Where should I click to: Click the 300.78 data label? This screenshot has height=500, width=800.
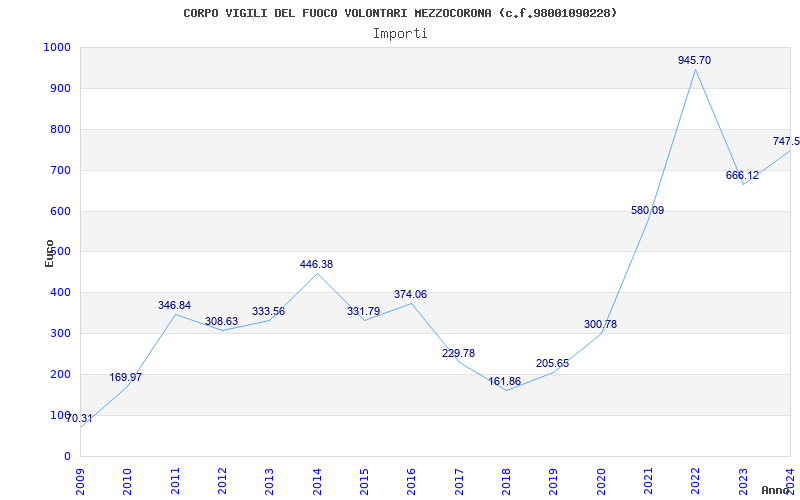pyautogui.click(x=601, y=324)
